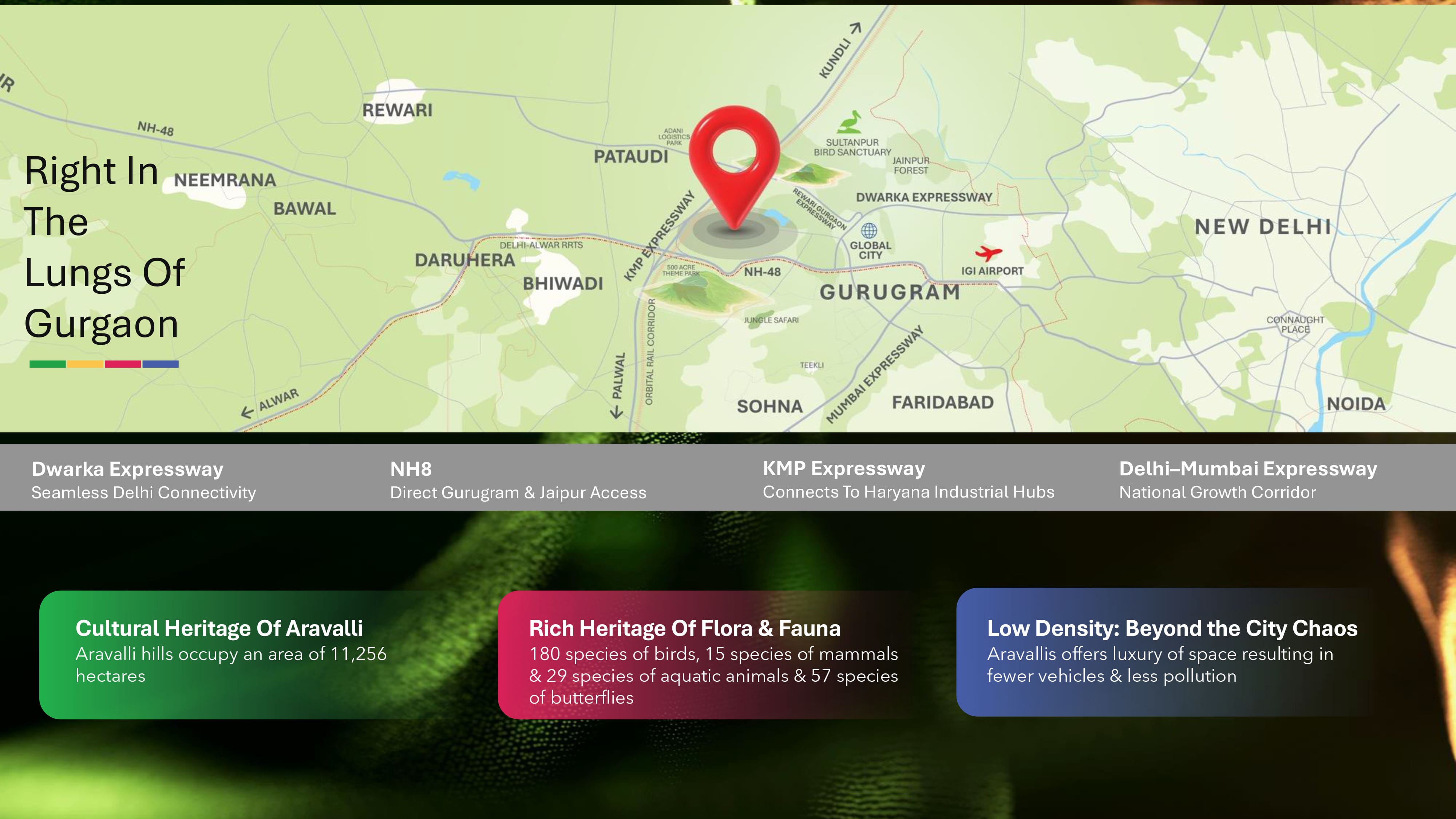Select the Delhi–Mumbai Expressway heading
This screenshot has height=819, width=1456.
click(x=1248, y=469)
